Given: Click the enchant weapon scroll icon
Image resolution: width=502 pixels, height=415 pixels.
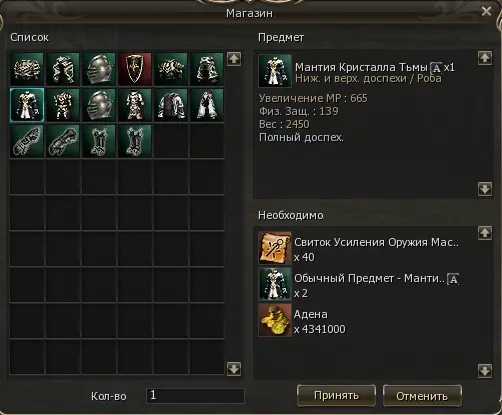Looking at the screenshot, I should pos(275,248).
